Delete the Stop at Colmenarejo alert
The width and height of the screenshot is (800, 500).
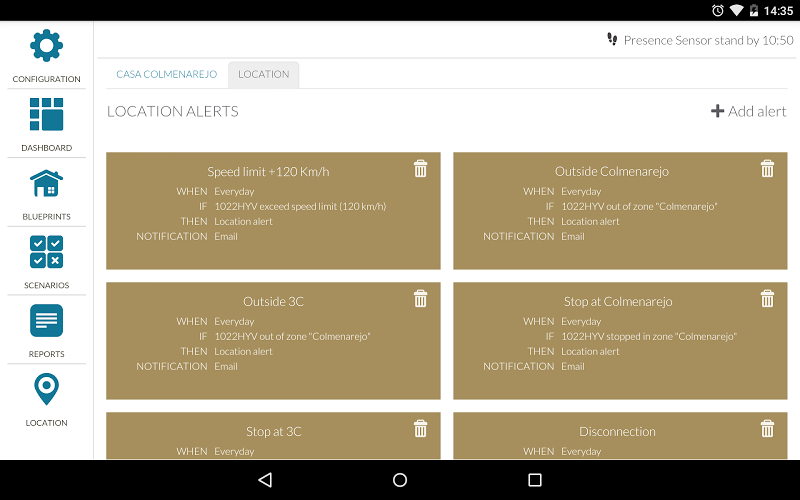tap(767, 298)
